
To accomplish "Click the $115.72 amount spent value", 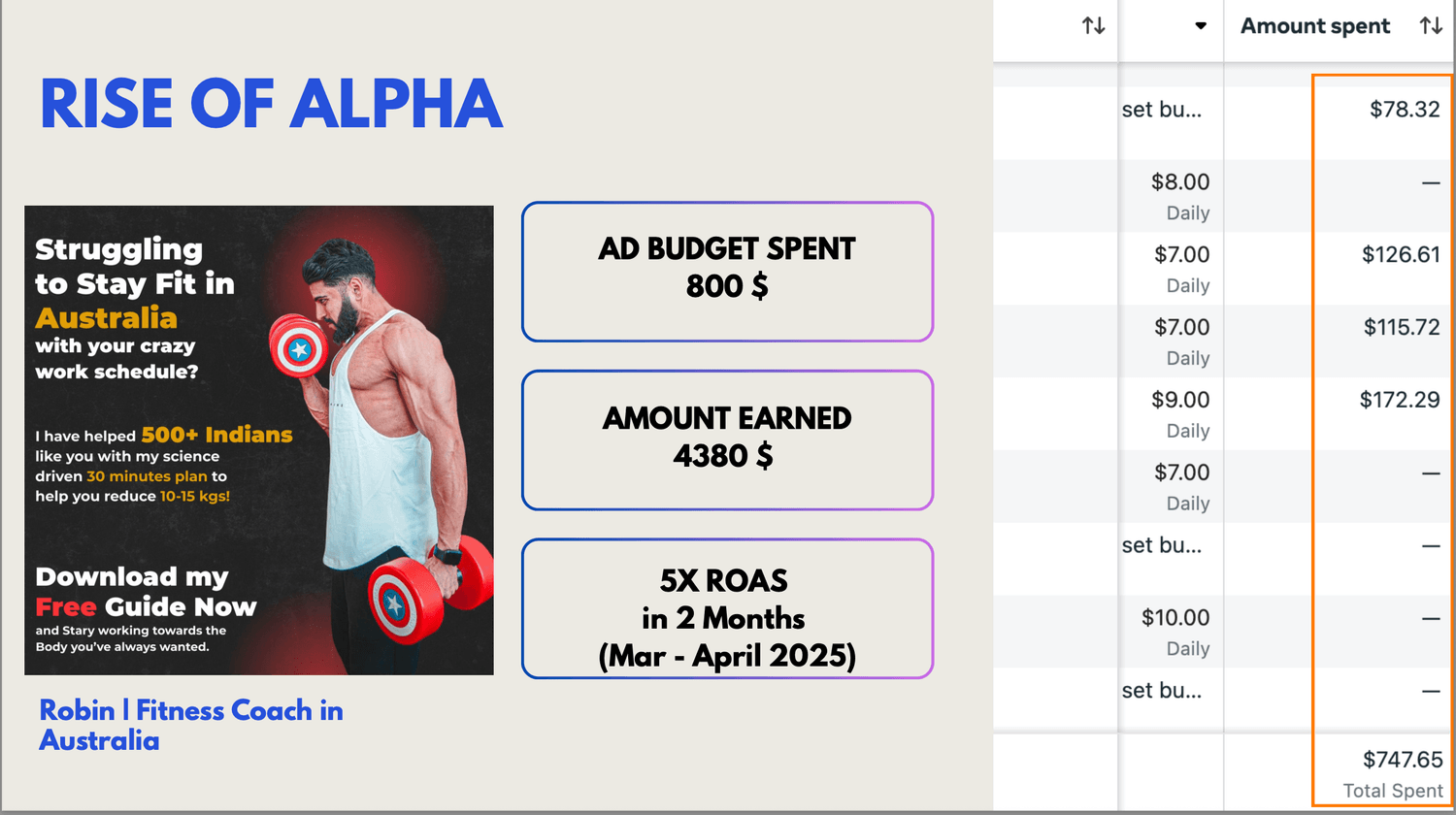I will coord(1402,327).
